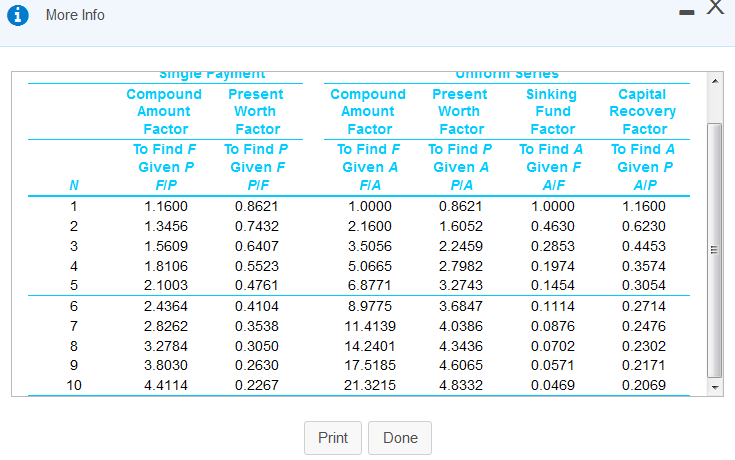Select the A/P column header
The height and width of the screenshot is (460, 735).
645,185
